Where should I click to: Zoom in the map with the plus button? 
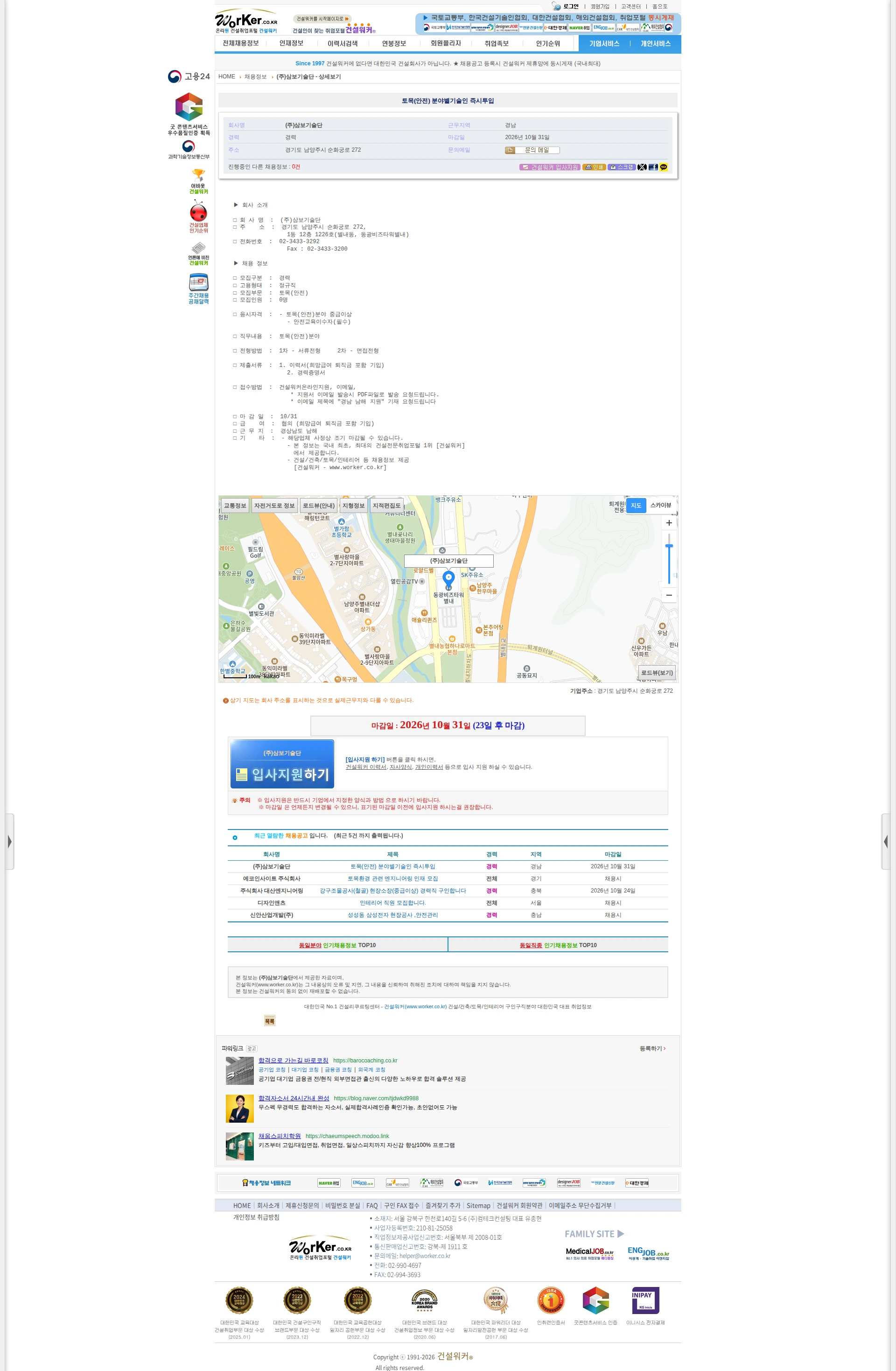pyautogui.click(x=669, y=523)
